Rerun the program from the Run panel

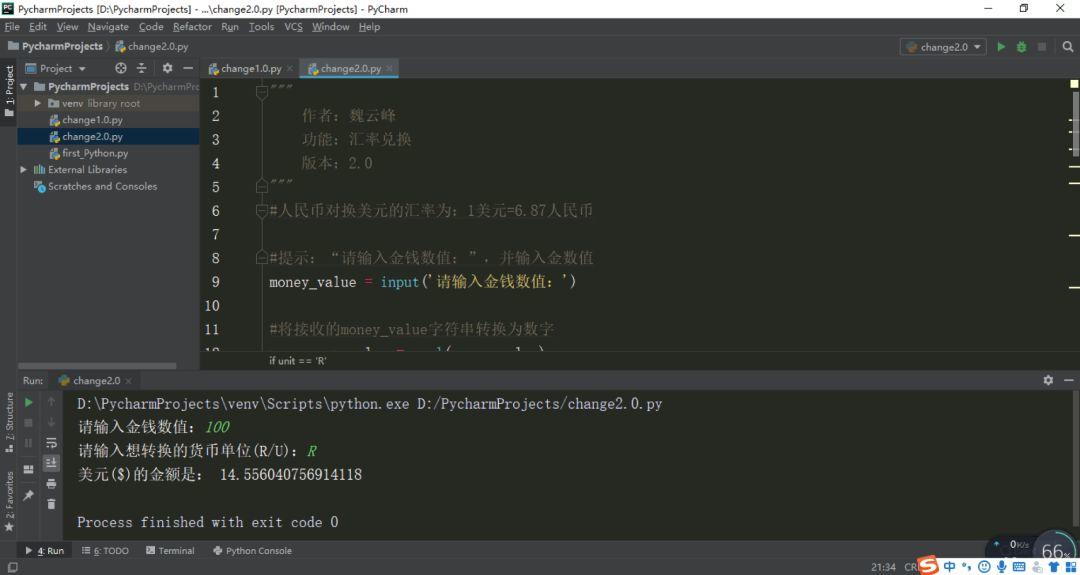28,402
